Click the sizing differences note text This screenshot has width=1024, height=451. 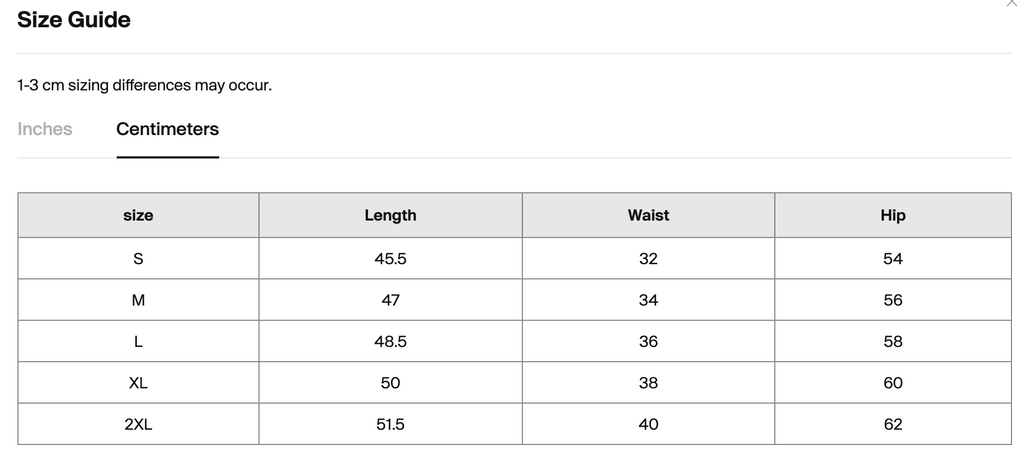144,85
